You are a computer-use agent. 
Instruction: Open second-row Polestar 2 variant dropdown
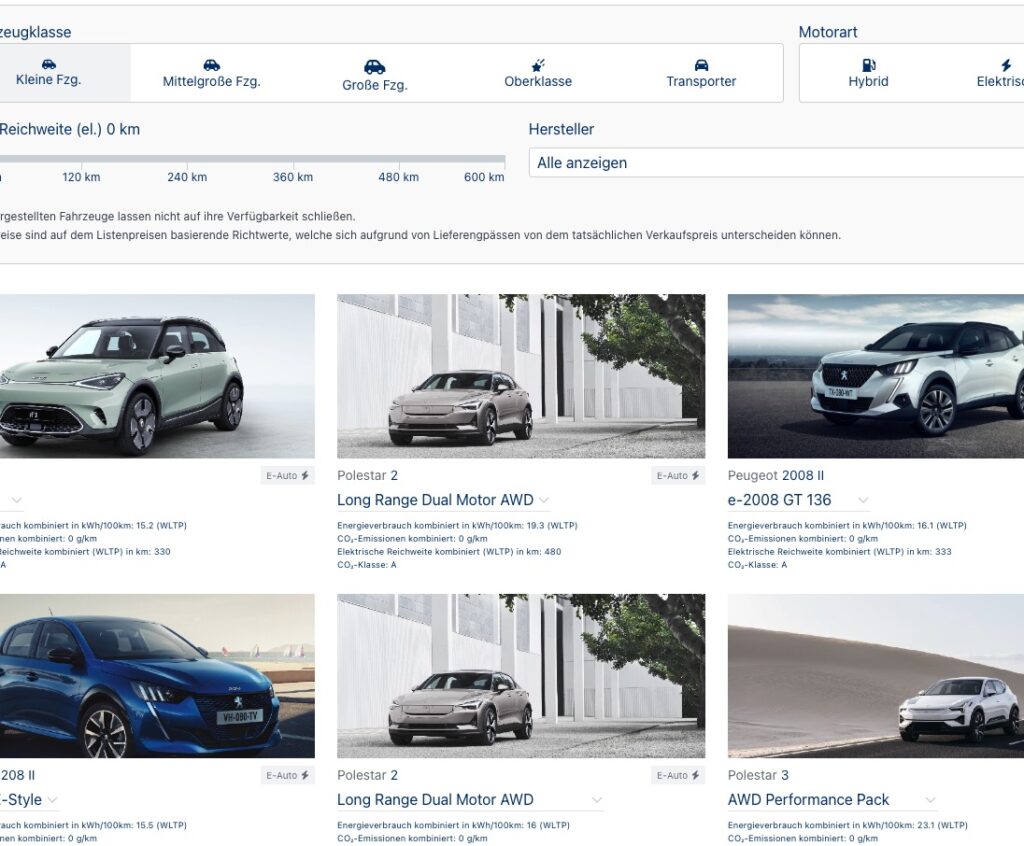click(596, 800)
